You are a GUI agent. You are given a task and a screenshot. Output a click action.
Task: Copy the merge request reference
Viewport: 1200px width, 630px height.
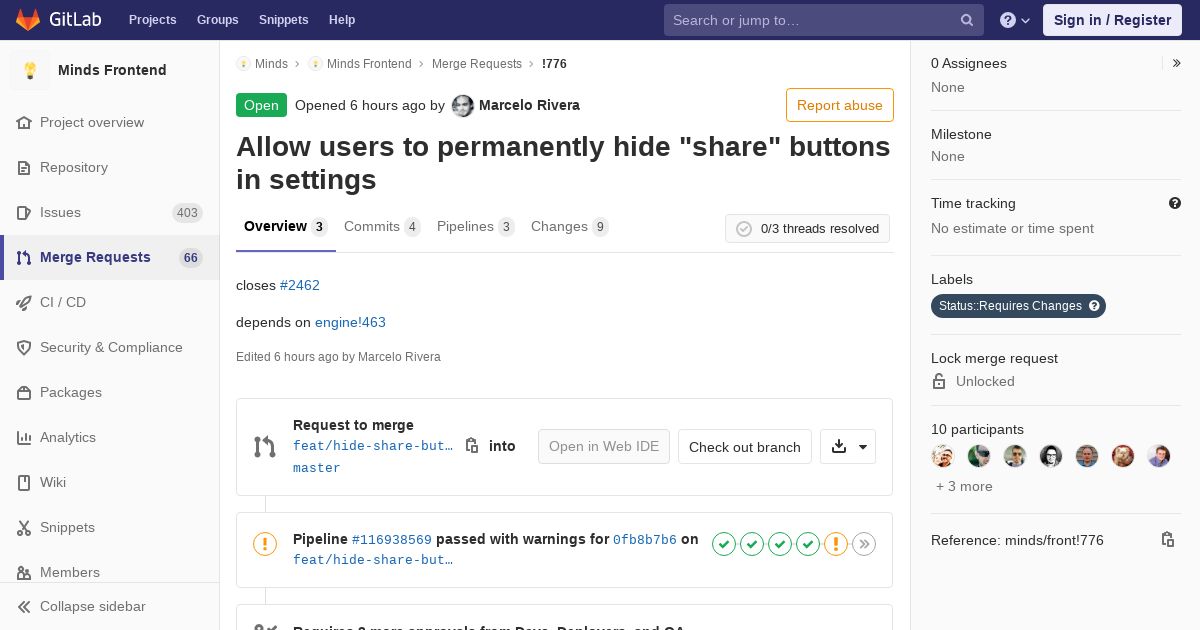click(x=1167, y=540)
